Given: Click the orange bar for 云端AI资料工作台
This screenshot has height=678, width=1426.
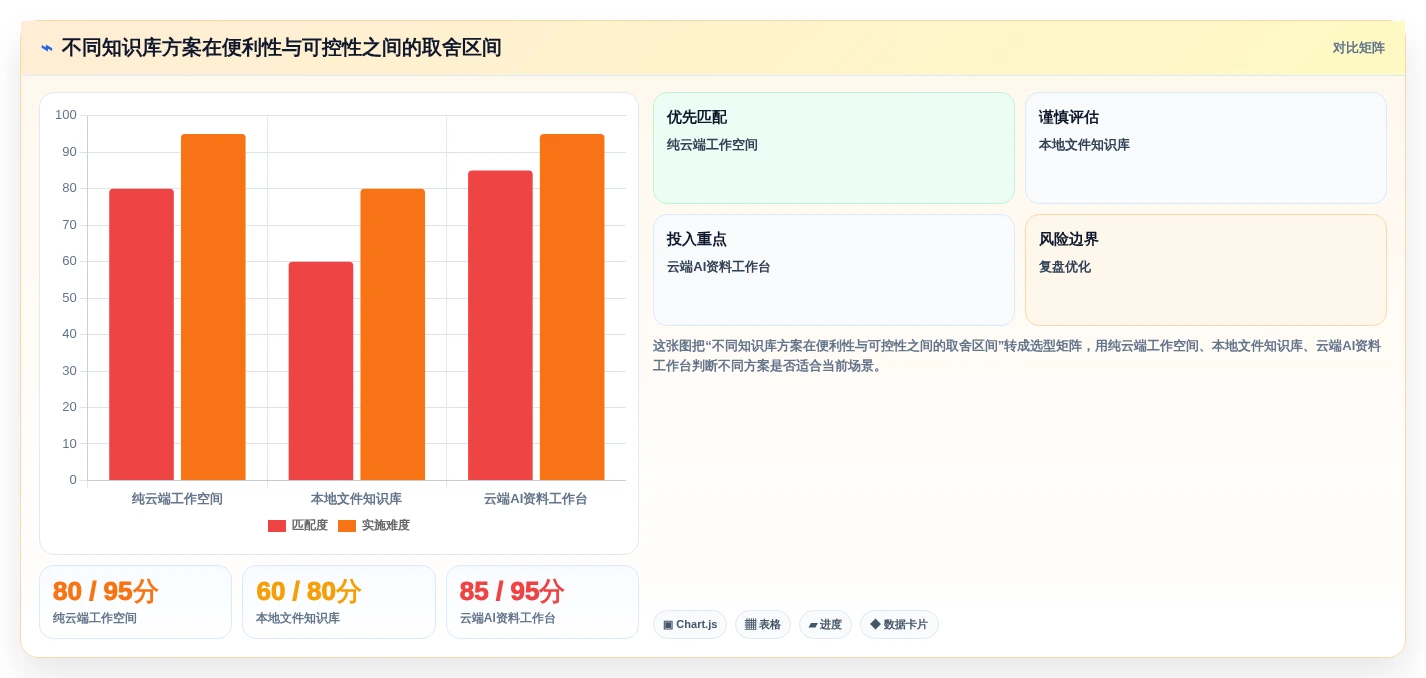Looking at the screenshot, I should (572, 307).
